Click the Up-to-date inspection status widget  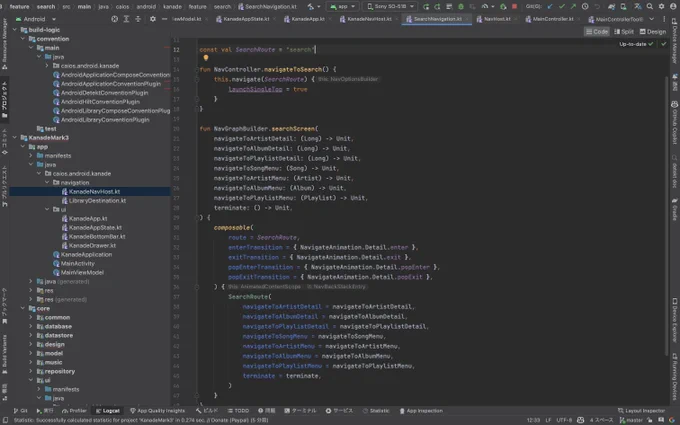636,44
